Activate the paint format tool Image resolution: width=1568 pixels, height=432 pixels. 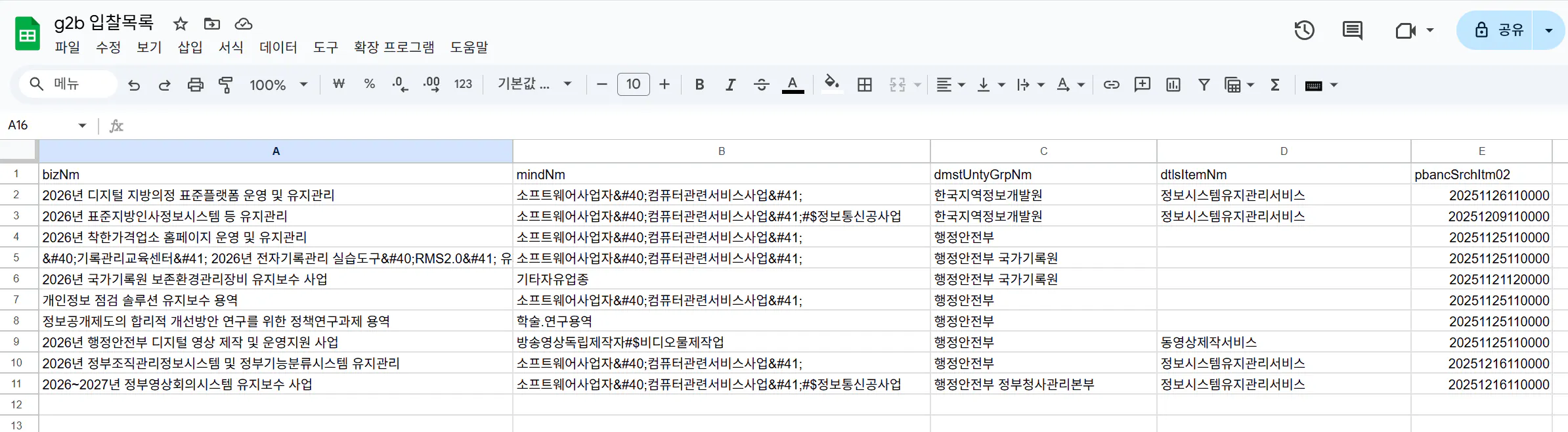coord(226,85)
